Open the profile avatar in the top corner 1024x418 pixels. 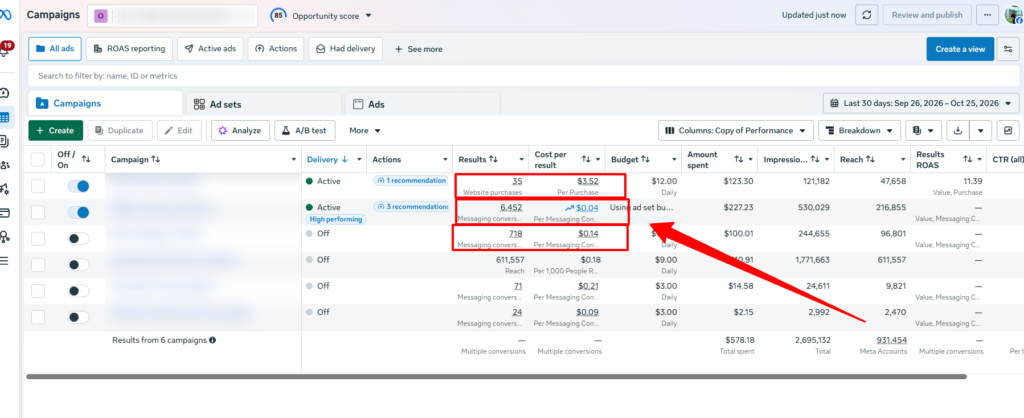point(1014,15)
